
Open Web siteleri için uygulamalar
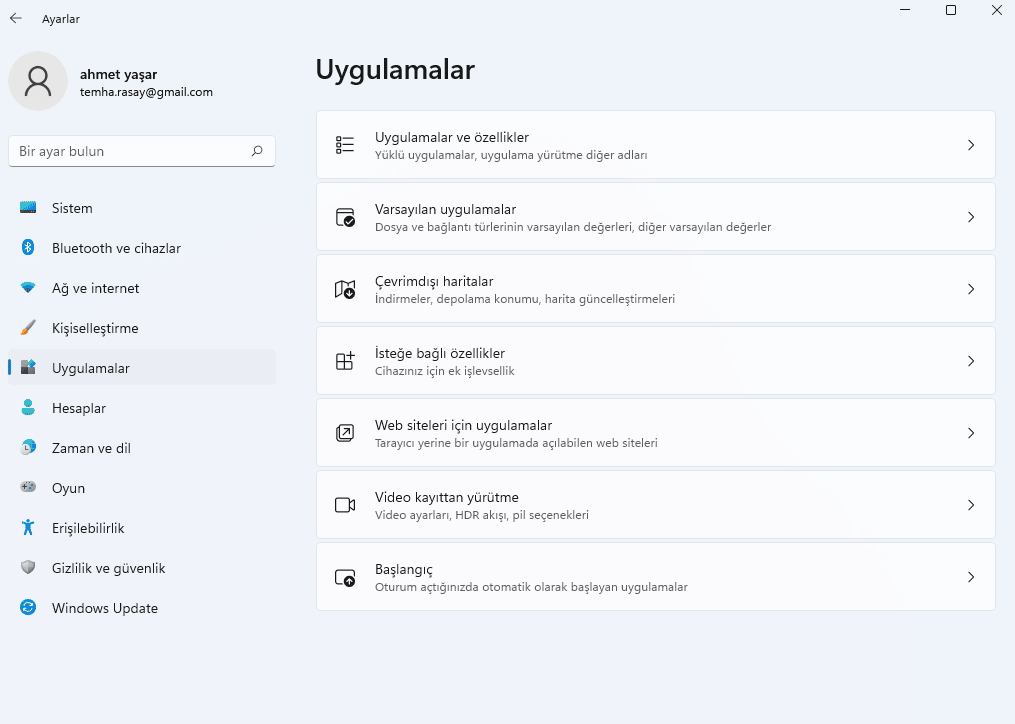[655, 432]
